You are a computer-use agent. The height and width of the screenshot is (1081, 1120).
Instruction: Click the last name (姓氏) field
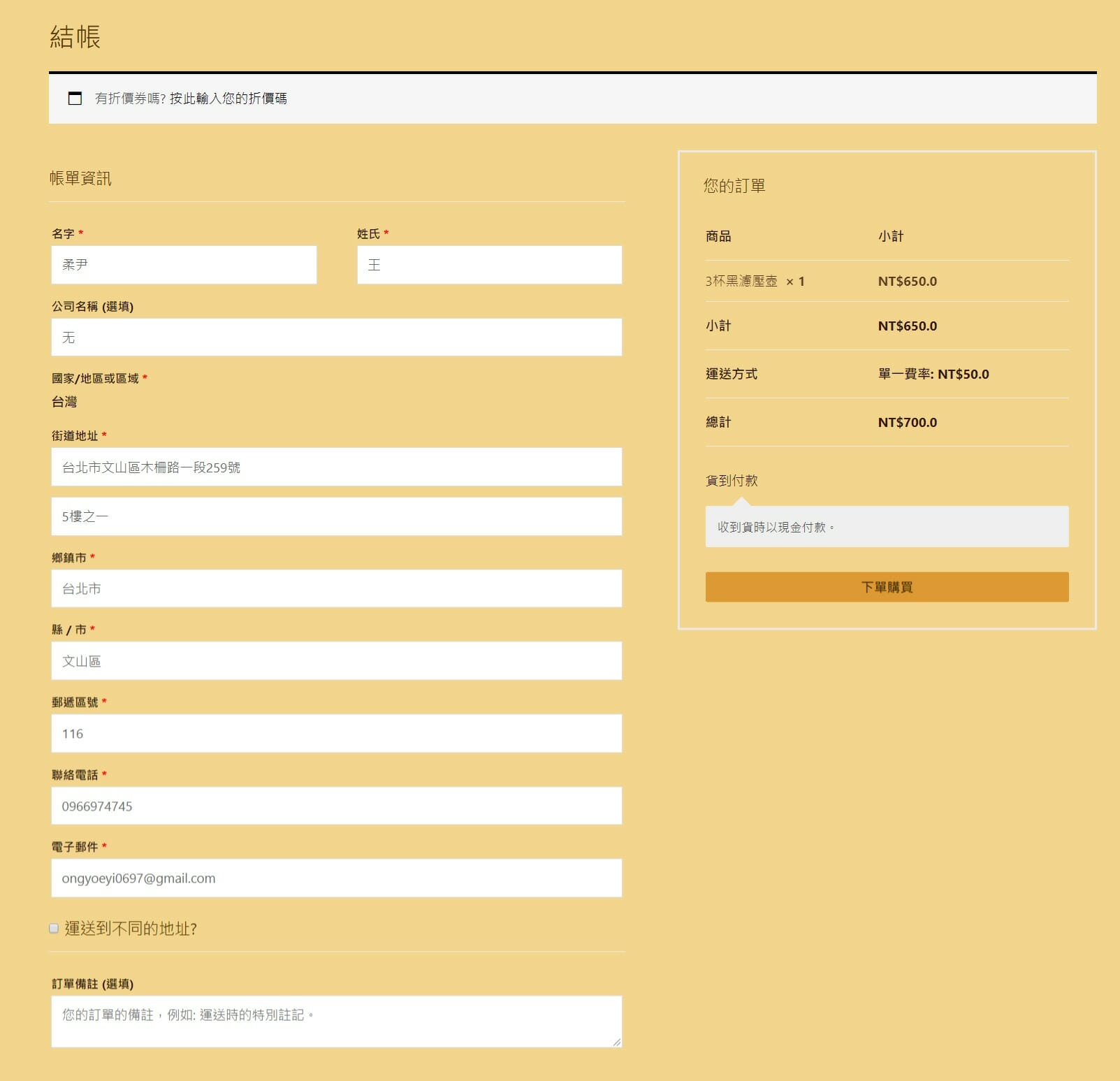(489, 265)
